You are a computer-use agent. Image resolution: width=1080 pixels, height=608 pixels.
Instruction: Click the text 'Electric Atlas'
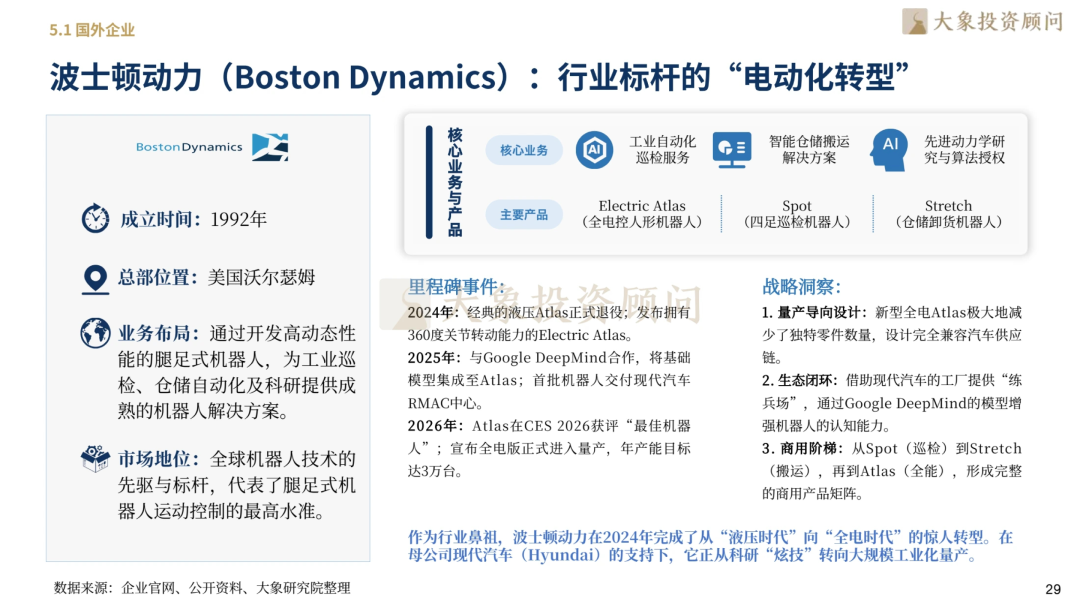(x=642, y=206)
